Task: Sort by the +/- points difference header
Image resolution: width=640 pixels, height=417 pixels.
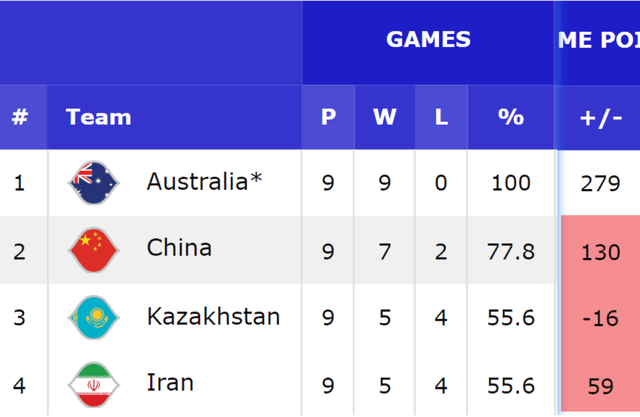Action: point(600,118)
